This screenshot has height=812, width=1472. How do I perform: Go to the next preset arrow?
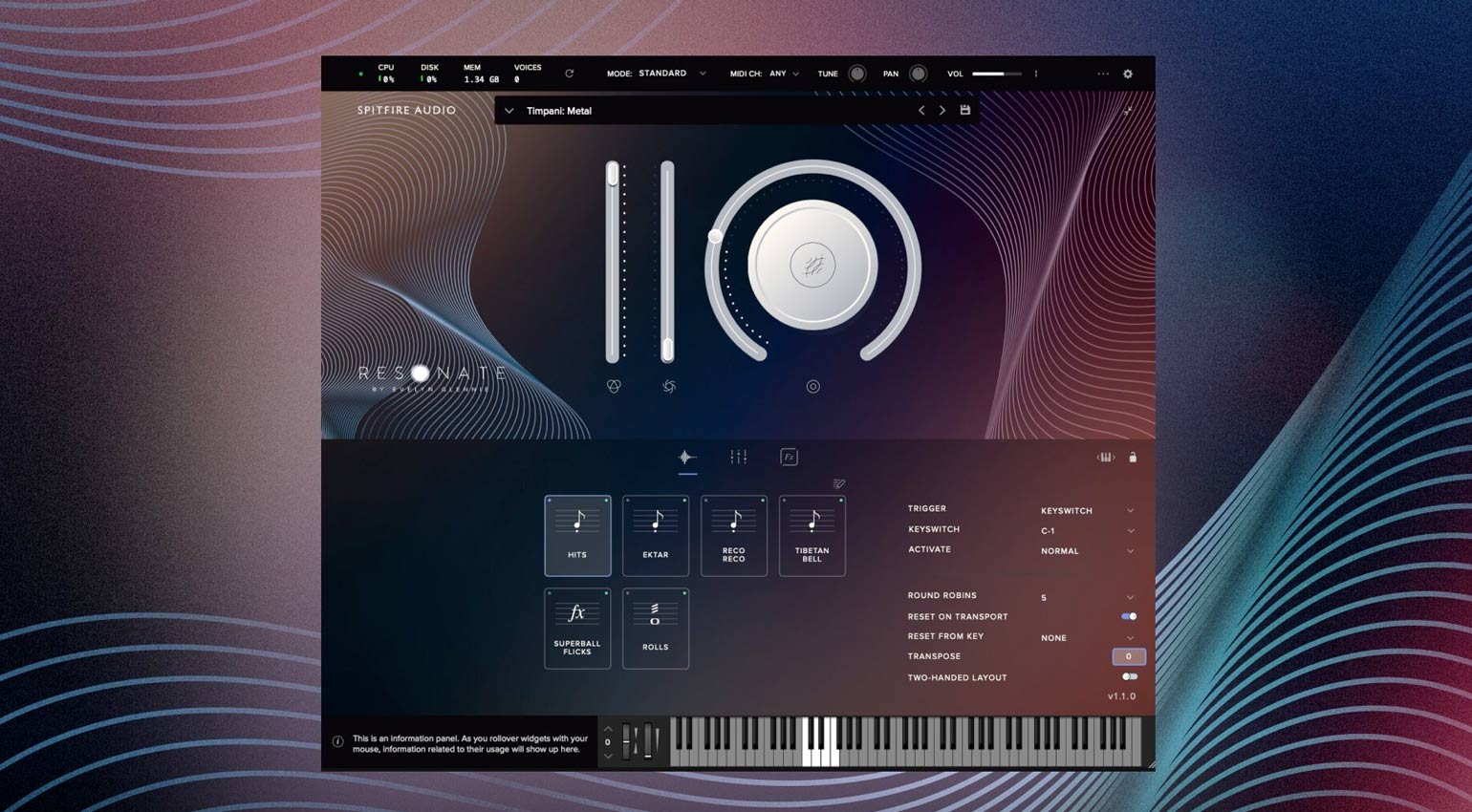(942, 111)
